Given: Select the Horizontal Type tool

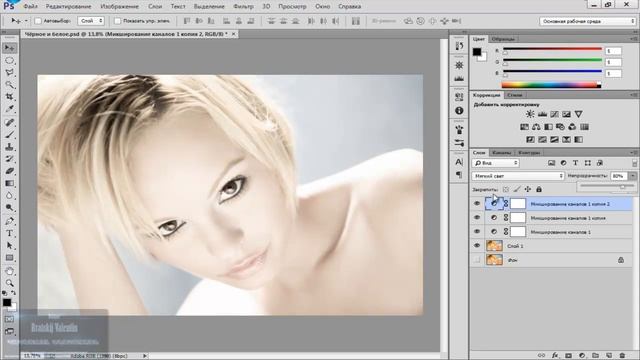Looking at the screenshot, I should (x=9, y=233).
